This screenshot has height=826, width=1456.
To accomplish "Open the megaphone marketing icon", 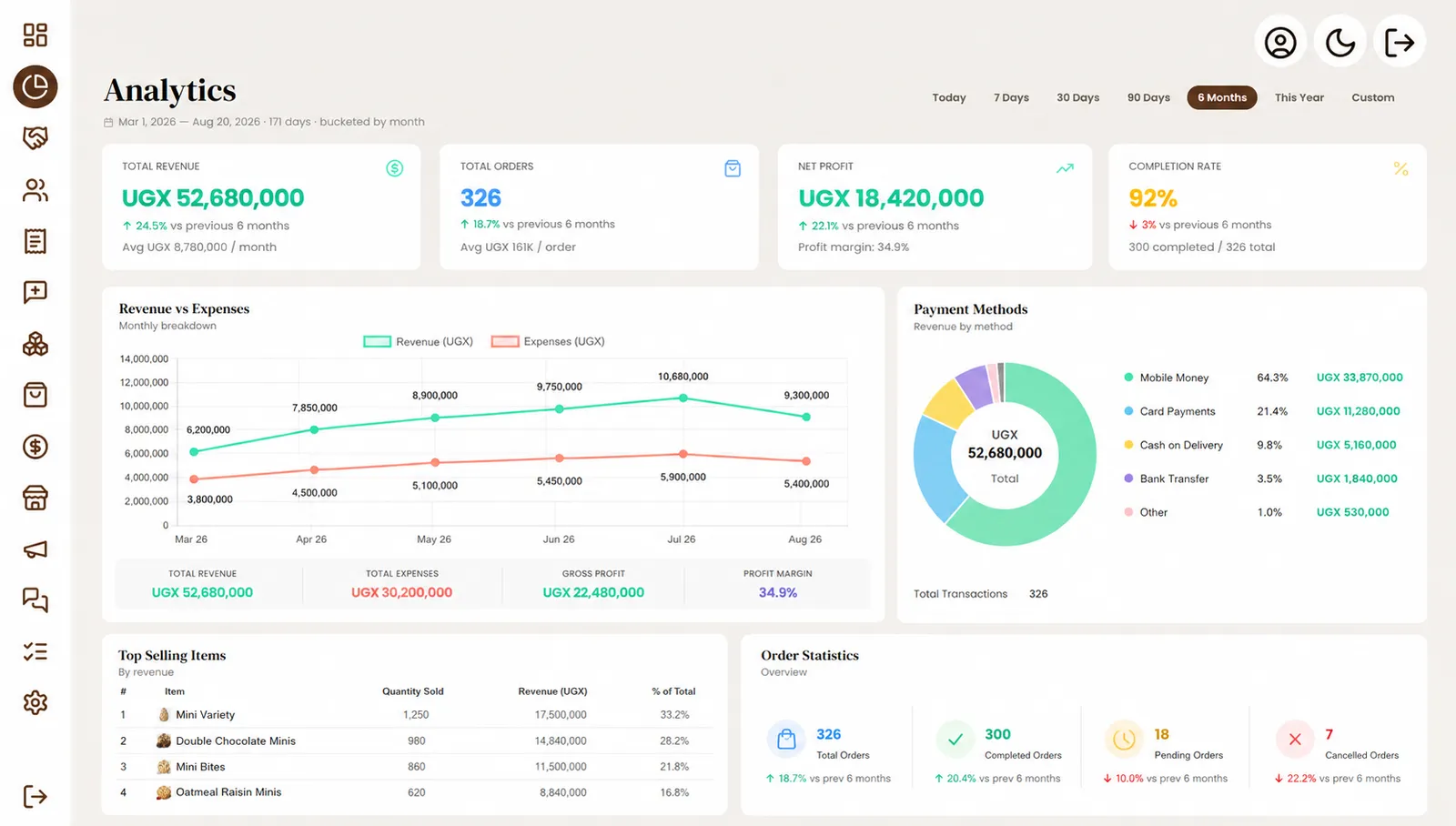I will click(35, 549).
